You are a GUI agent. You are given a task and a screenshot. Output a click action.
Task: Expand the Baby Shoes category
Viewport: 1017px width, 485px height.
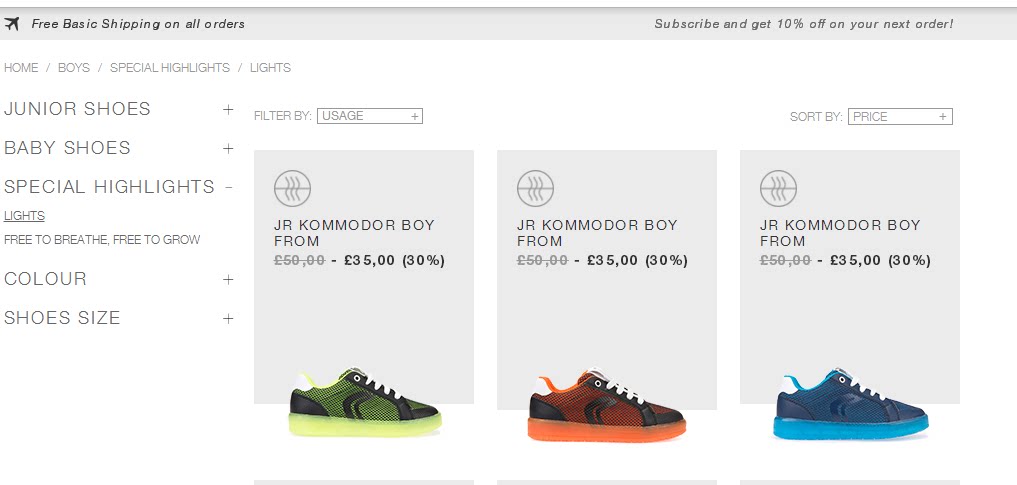(x=228, y=148)
